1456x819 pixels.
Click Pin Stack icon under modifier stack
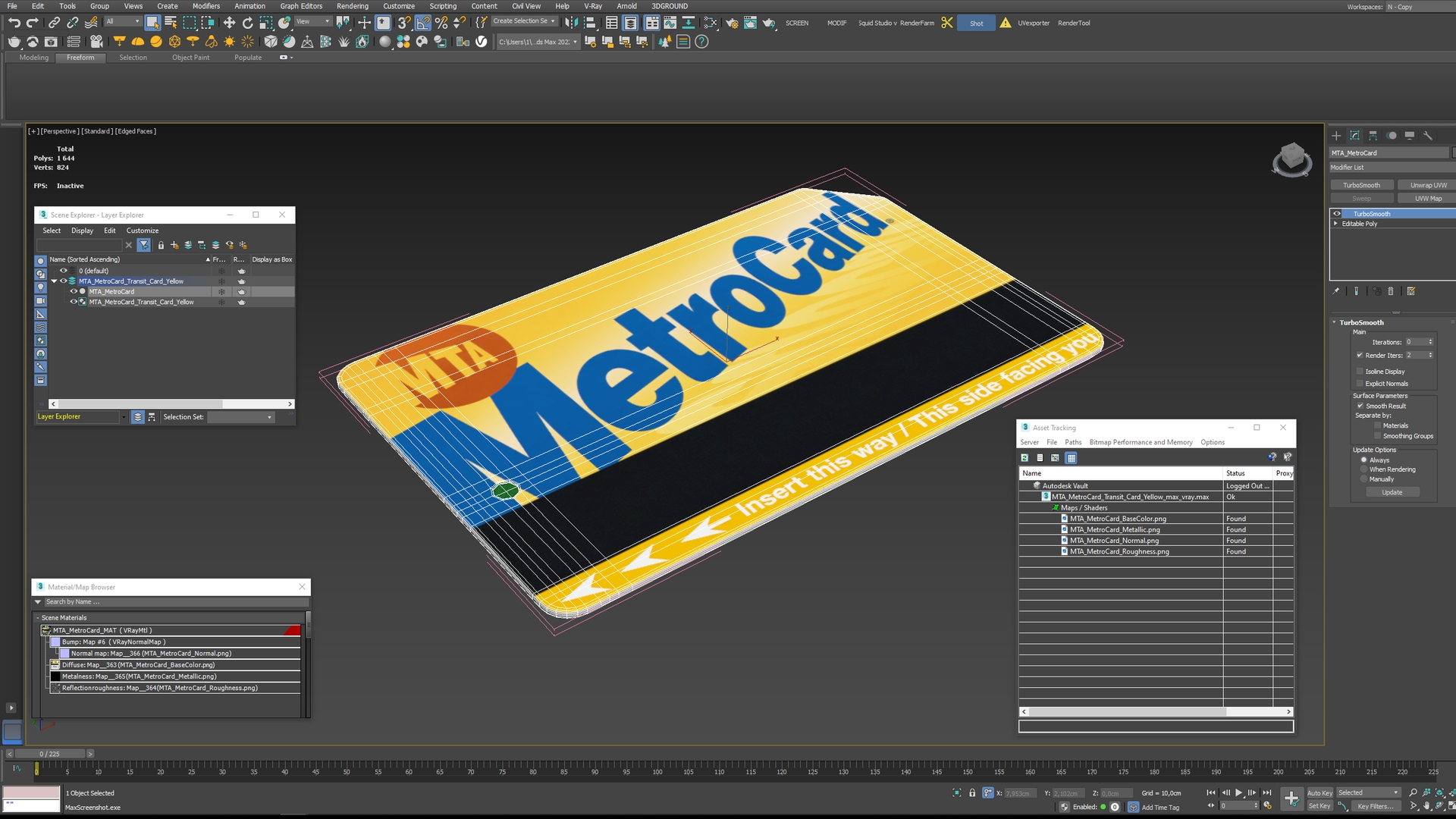(1336, 291)
